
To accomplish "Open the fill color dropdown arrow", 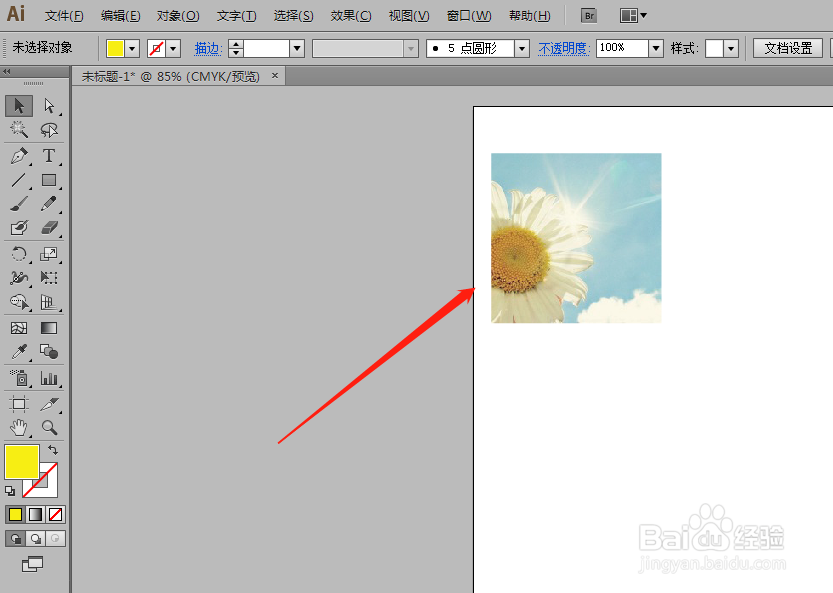I will pos(132,49).
